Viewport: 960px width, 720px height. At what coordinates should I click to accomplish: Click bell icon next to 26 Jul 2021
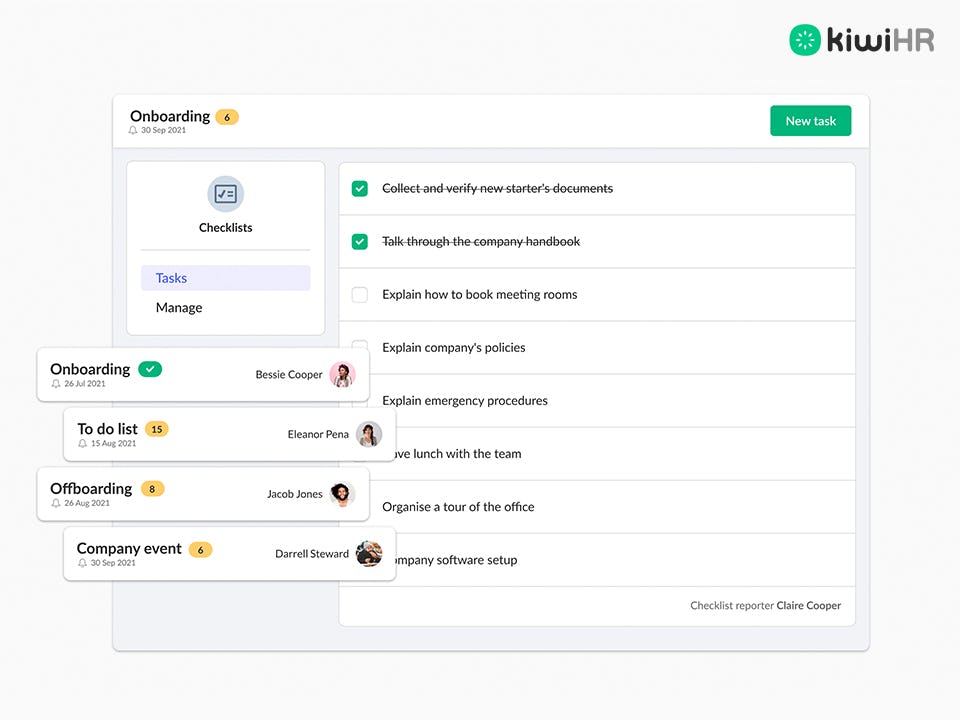coord(56,384)
